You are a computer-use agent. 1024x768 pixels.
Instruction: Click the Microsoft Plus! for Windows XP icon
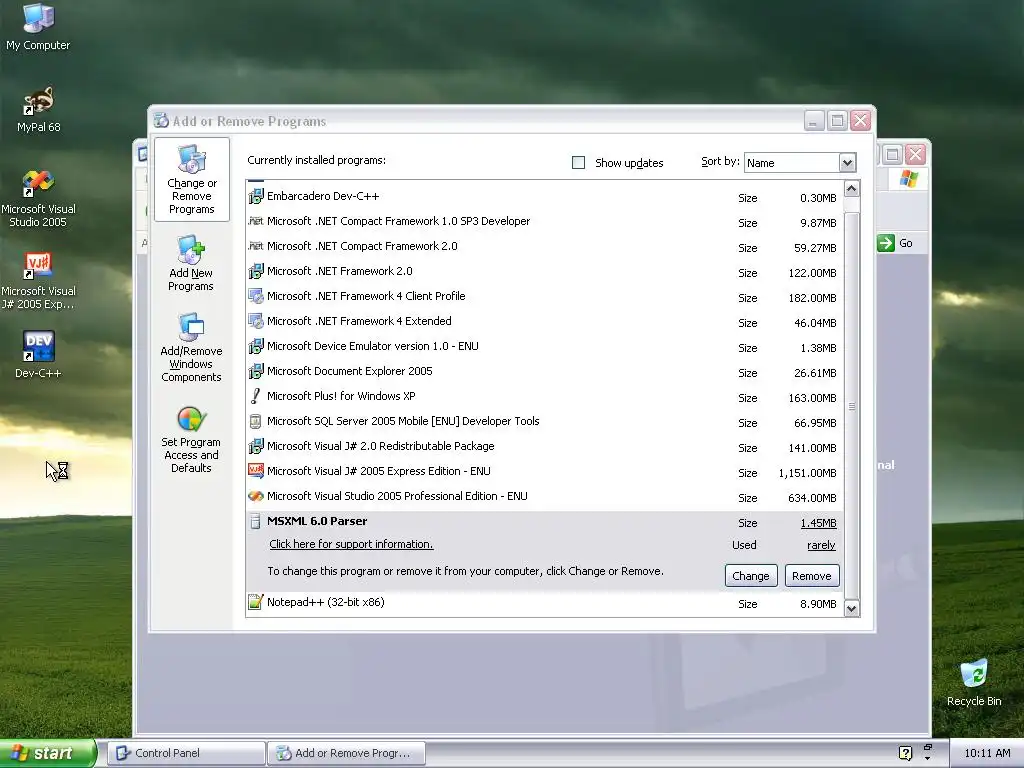255,396
